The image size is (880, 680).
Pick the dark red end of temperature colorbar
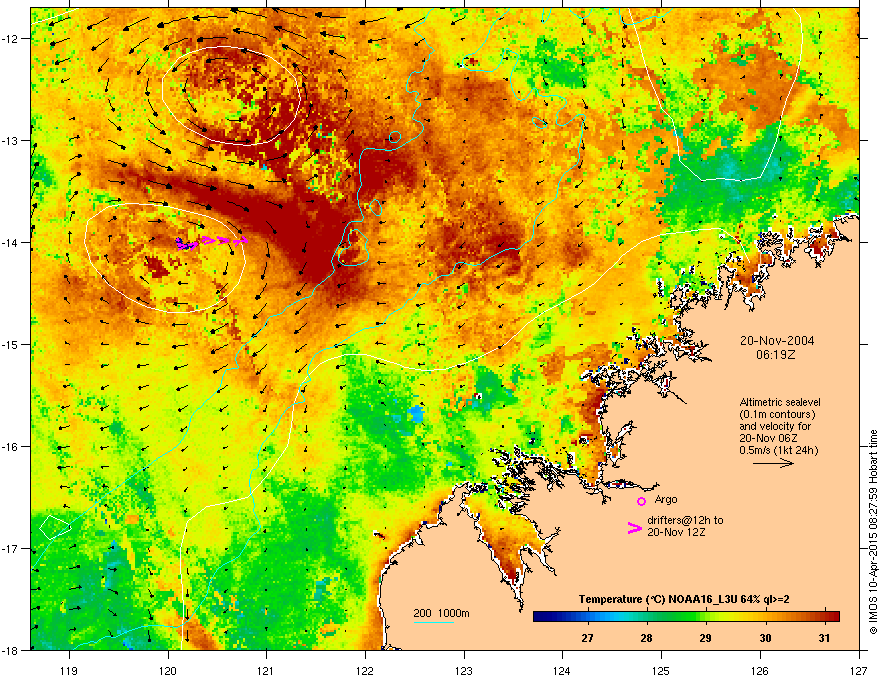click(x=833, y=617)
